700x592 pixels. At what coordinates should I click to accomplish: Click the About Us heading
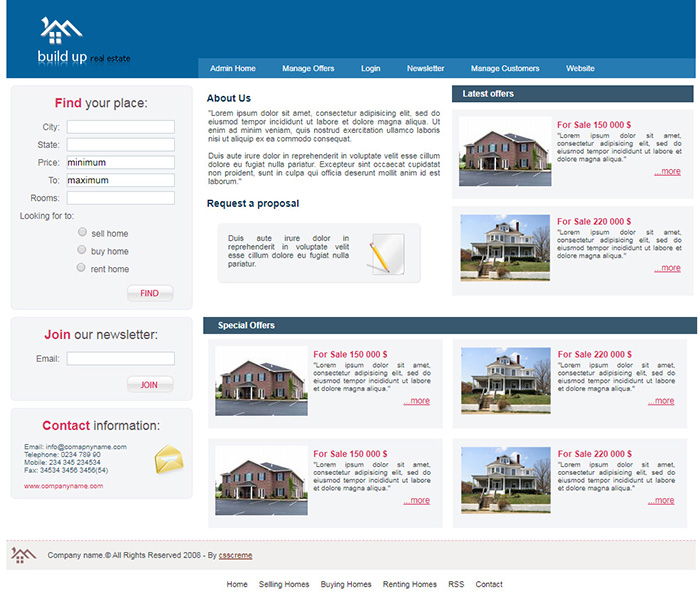pos(229,98)
